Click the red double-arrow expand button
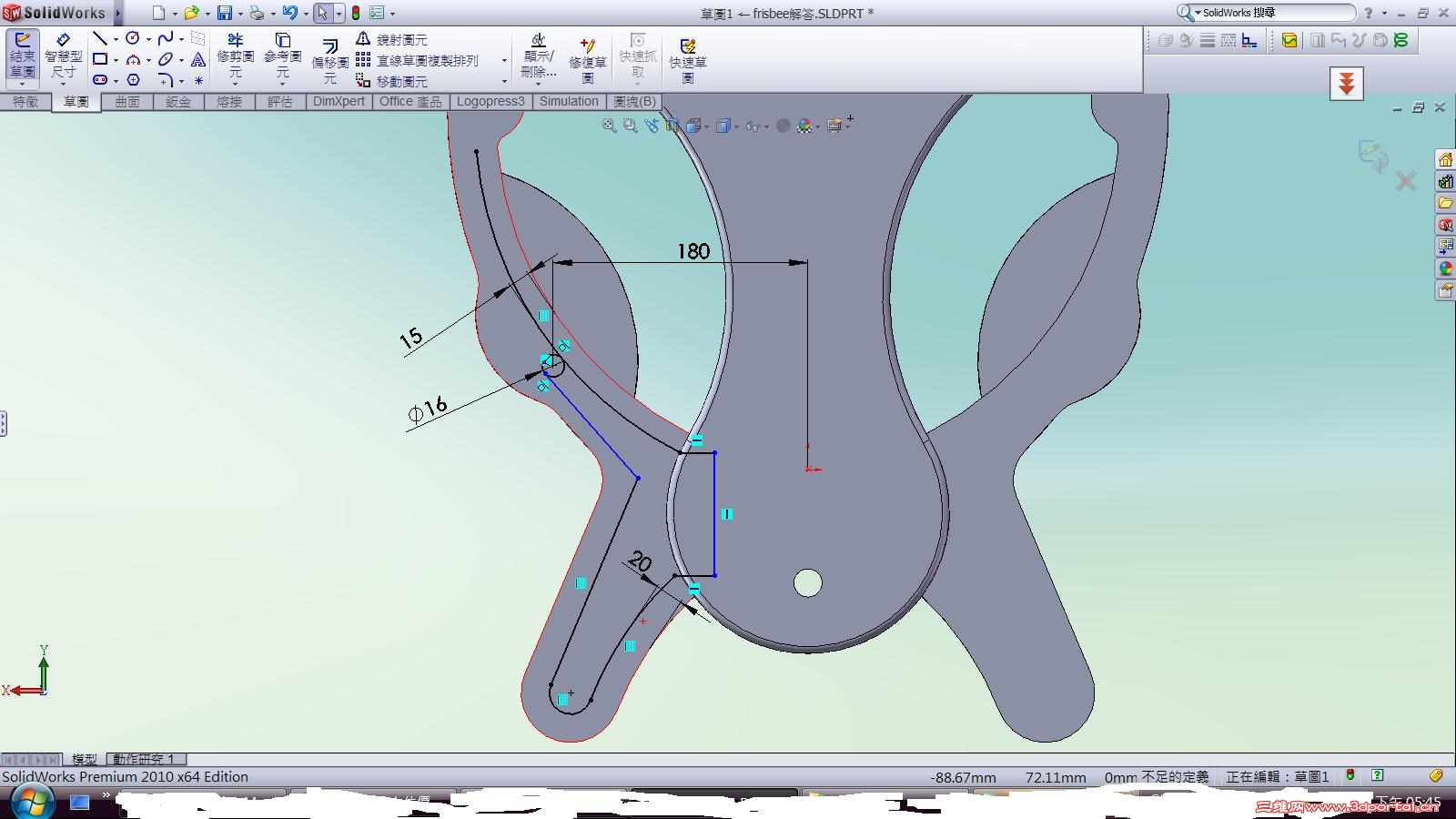Screen dimensions: 1456x819 pos(1347,85)
